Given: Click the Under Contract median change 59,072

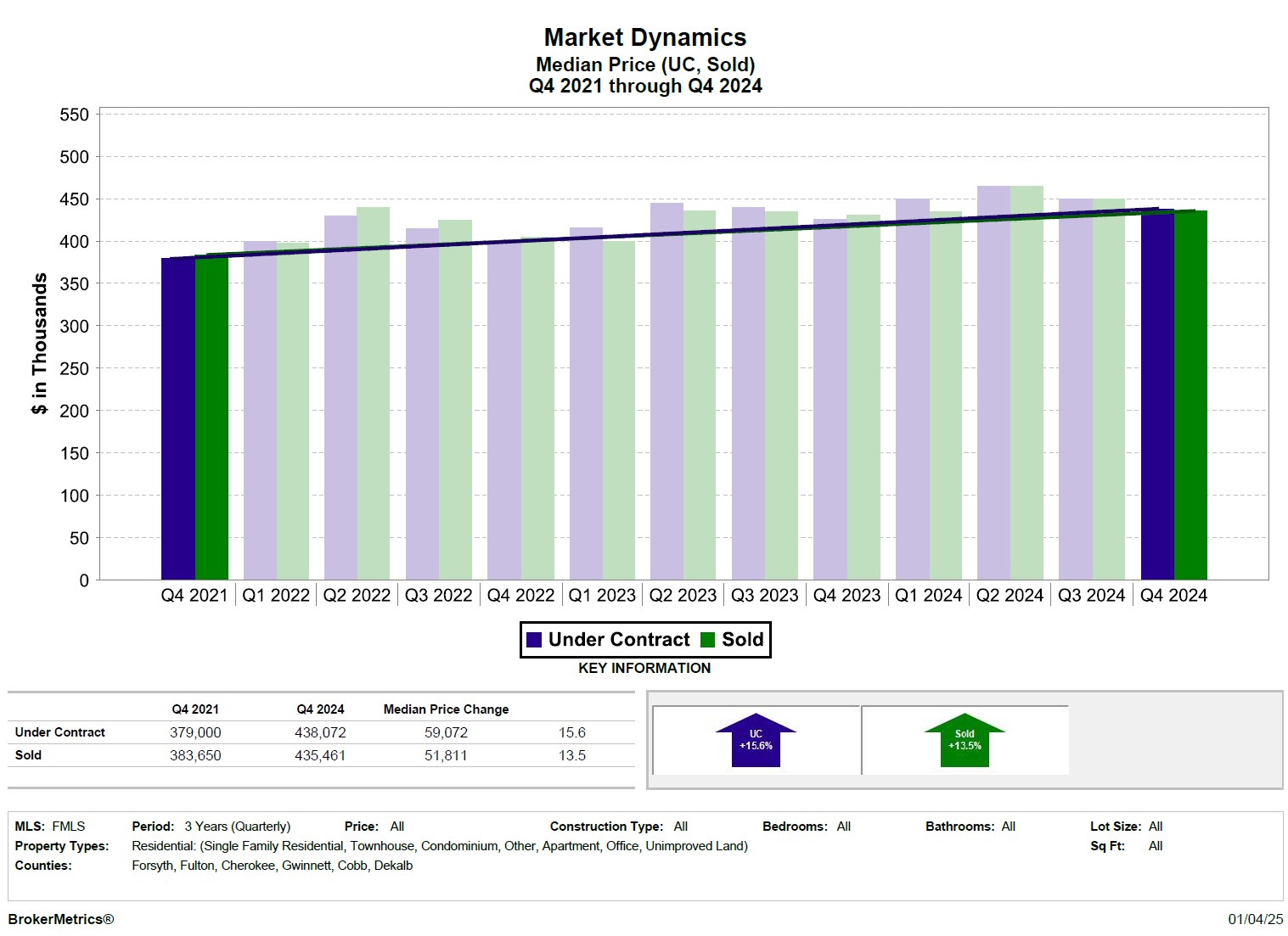Looking at the screenshot, I should (446, 732).
